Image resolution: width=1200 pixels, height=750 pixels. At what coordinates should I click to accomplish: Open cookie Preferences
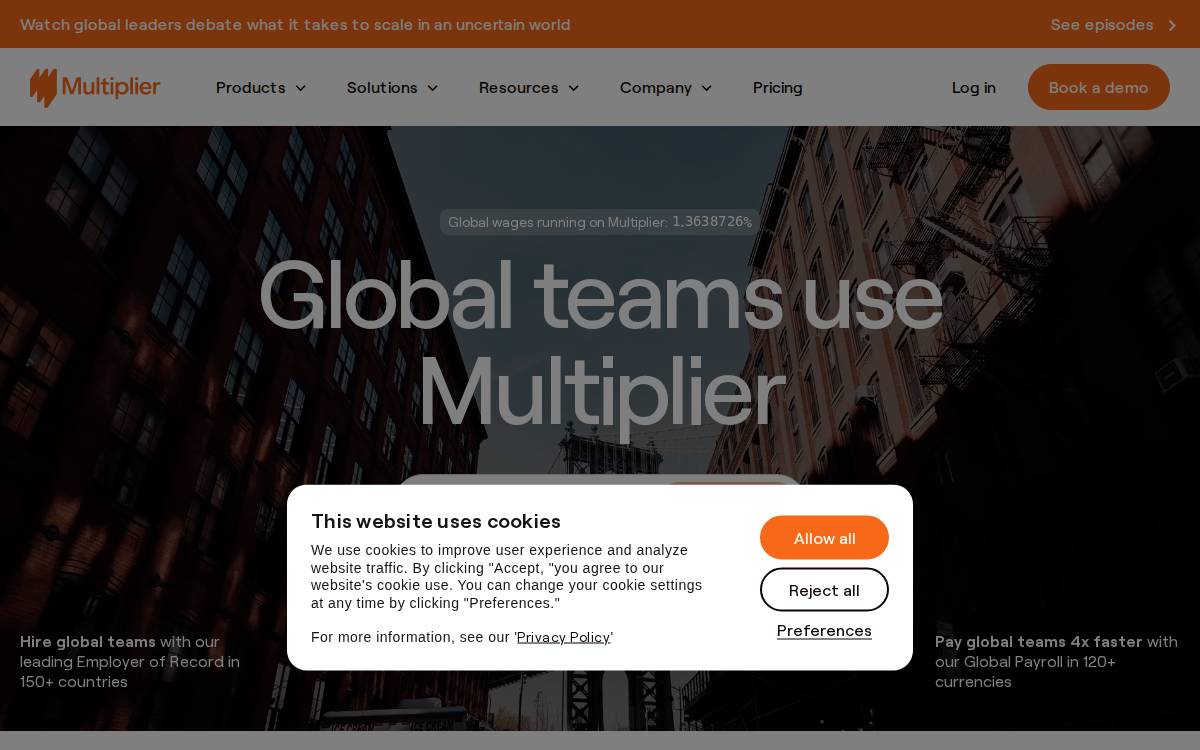tap(824, 631)
